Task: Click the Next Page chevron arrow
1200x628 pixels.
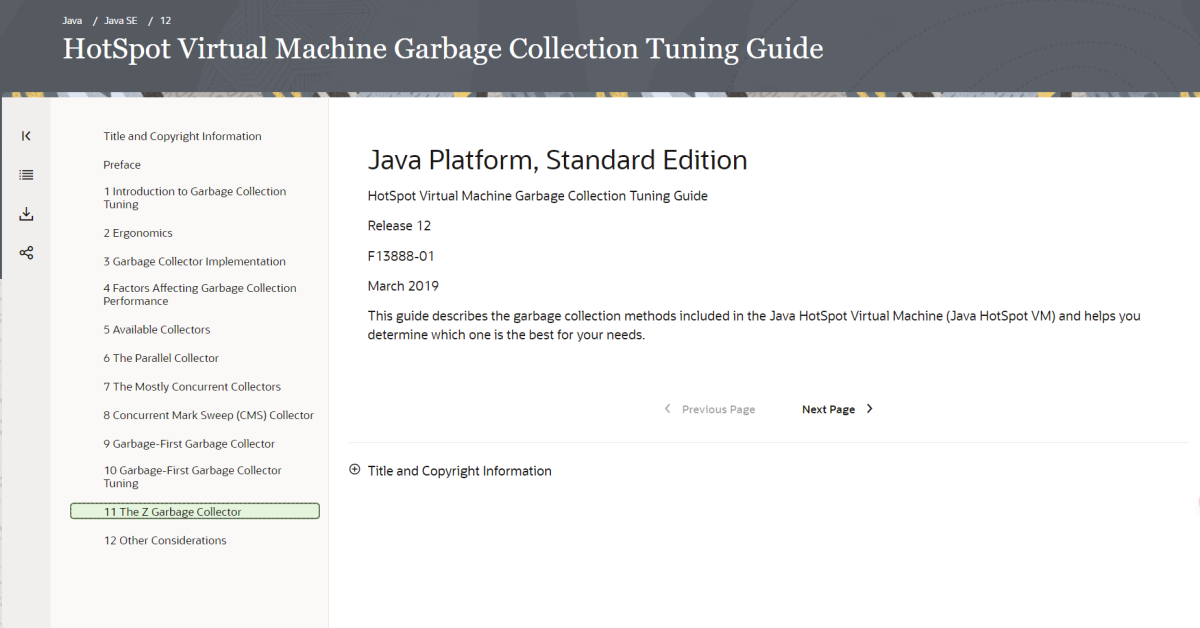Action: [870, 408]
